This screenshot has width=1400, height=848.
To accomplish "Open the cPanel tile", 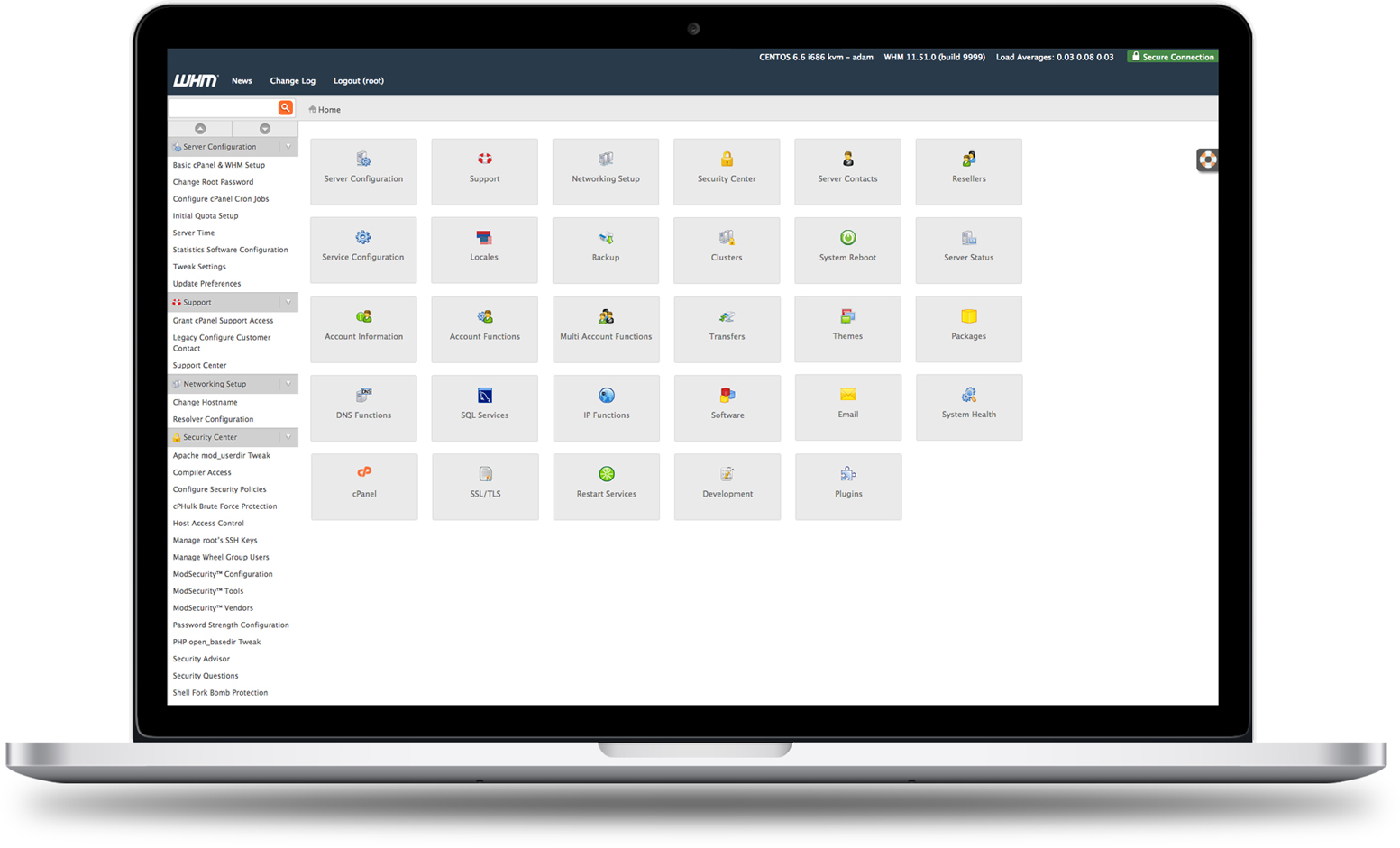I will [x=364, y=487].
